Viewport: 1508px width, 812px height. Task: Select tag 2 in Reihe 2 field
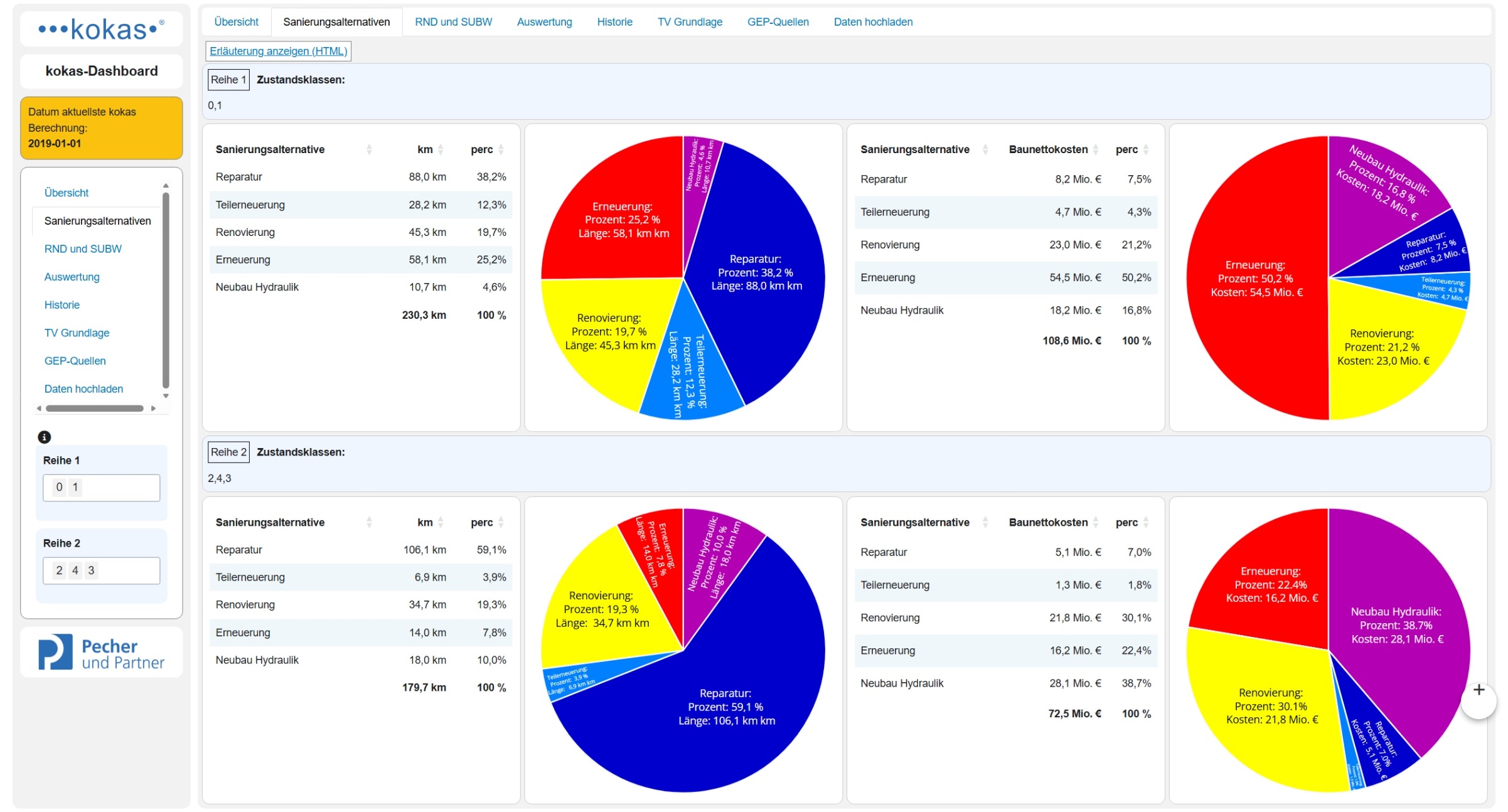(x=59, y=570)
